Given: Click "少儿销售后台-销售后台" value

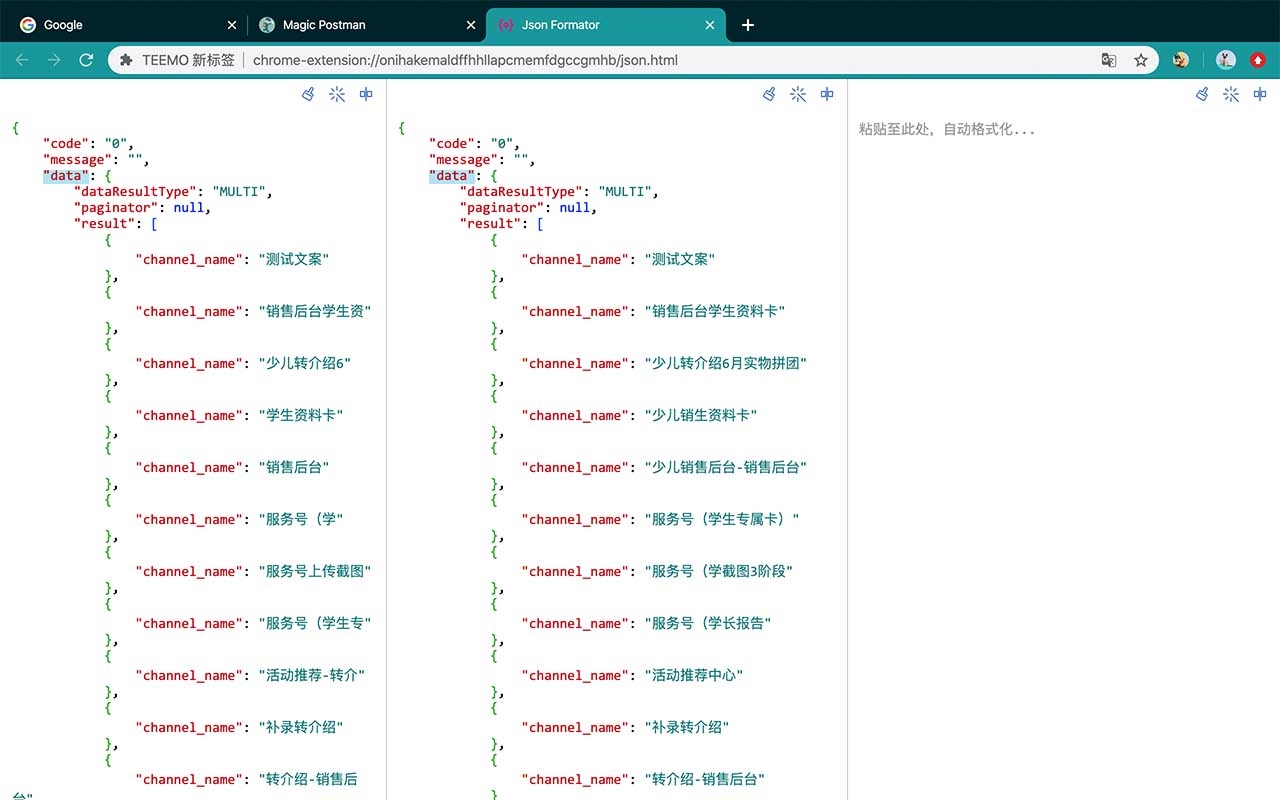Looking at the screenshot, I should click(725, 468).
